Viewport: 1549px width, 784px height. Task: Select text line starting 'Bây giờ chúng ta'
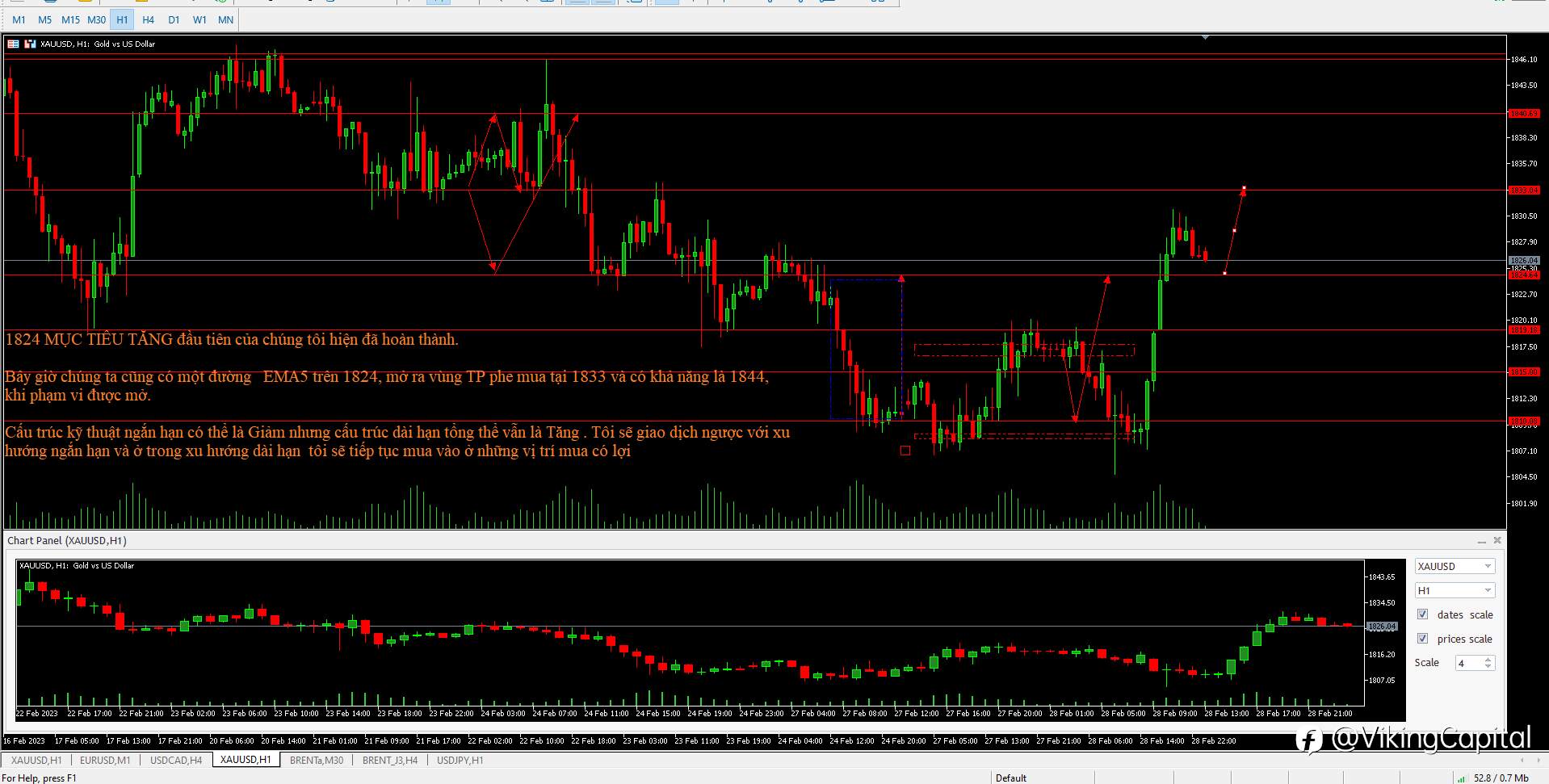point(387,376)
